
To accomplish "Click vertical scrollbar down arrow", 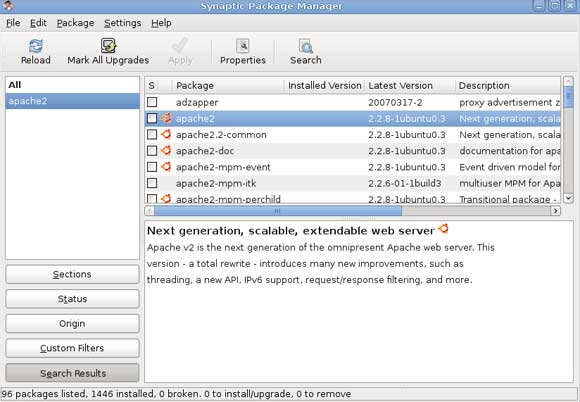I will point(568,198).
